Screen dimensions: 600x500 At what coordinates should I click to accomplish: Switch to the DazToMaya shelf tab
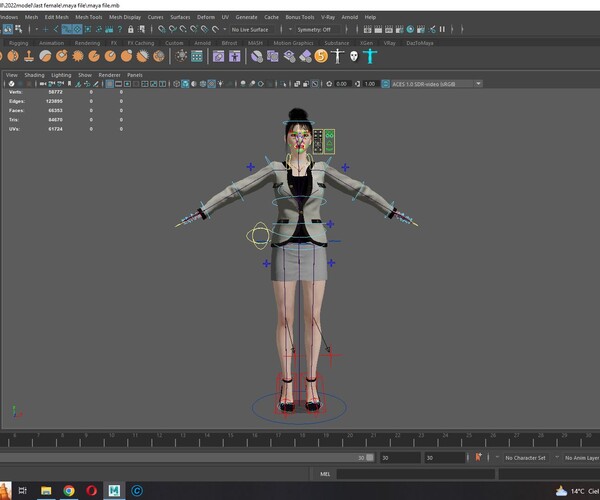420,43
